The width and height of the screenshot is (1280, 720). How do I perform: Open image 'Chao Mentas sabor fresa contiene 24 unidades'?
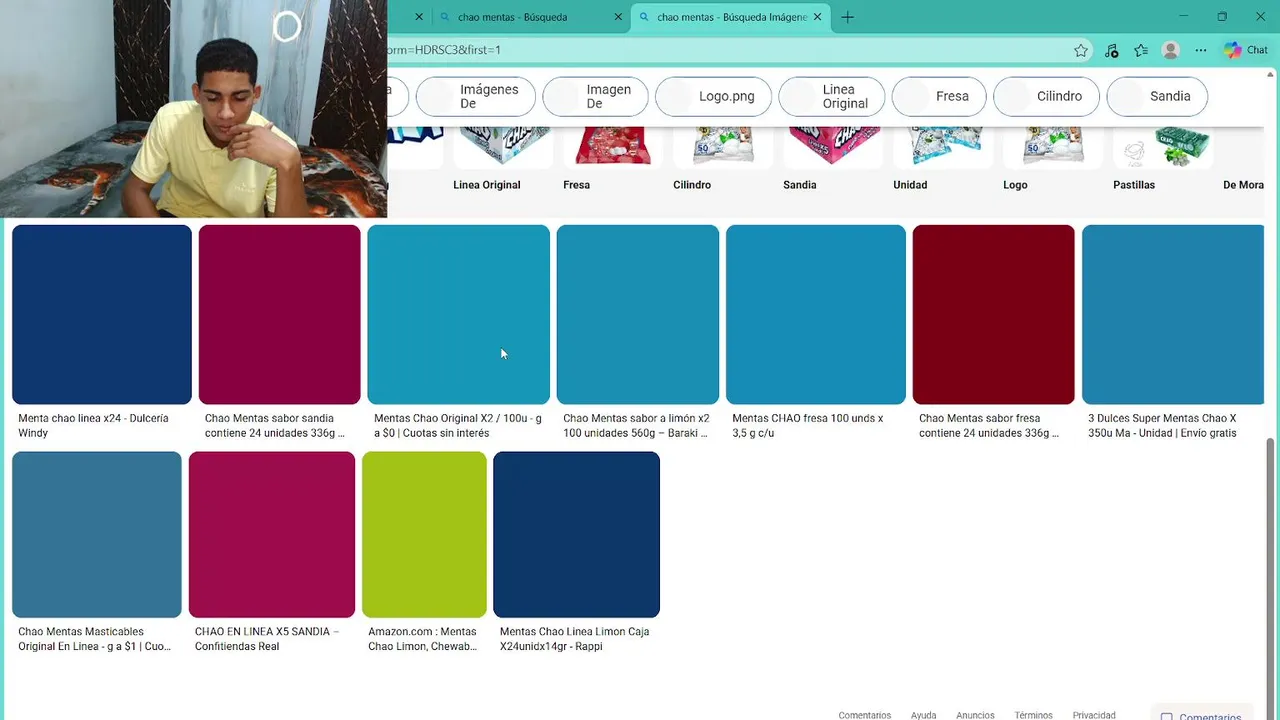994,315
